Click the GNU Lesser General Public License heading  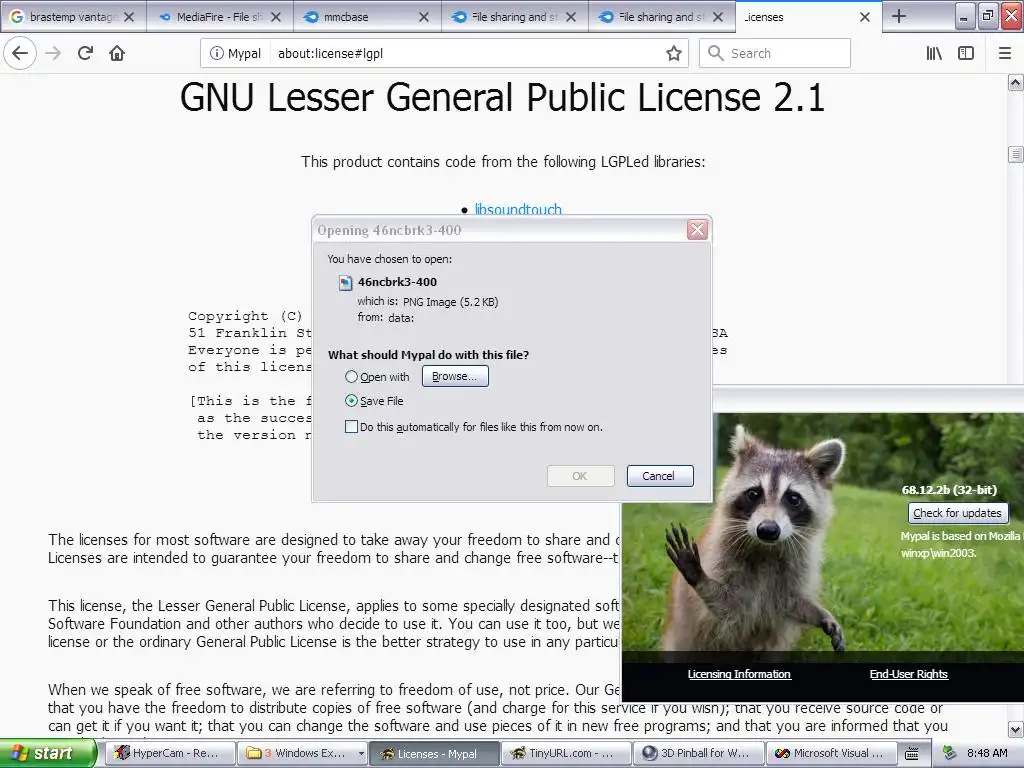[502, 98]
